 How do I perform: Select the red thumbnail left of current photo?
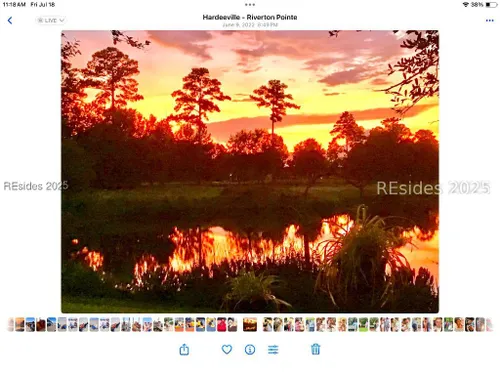pos(222,325)
